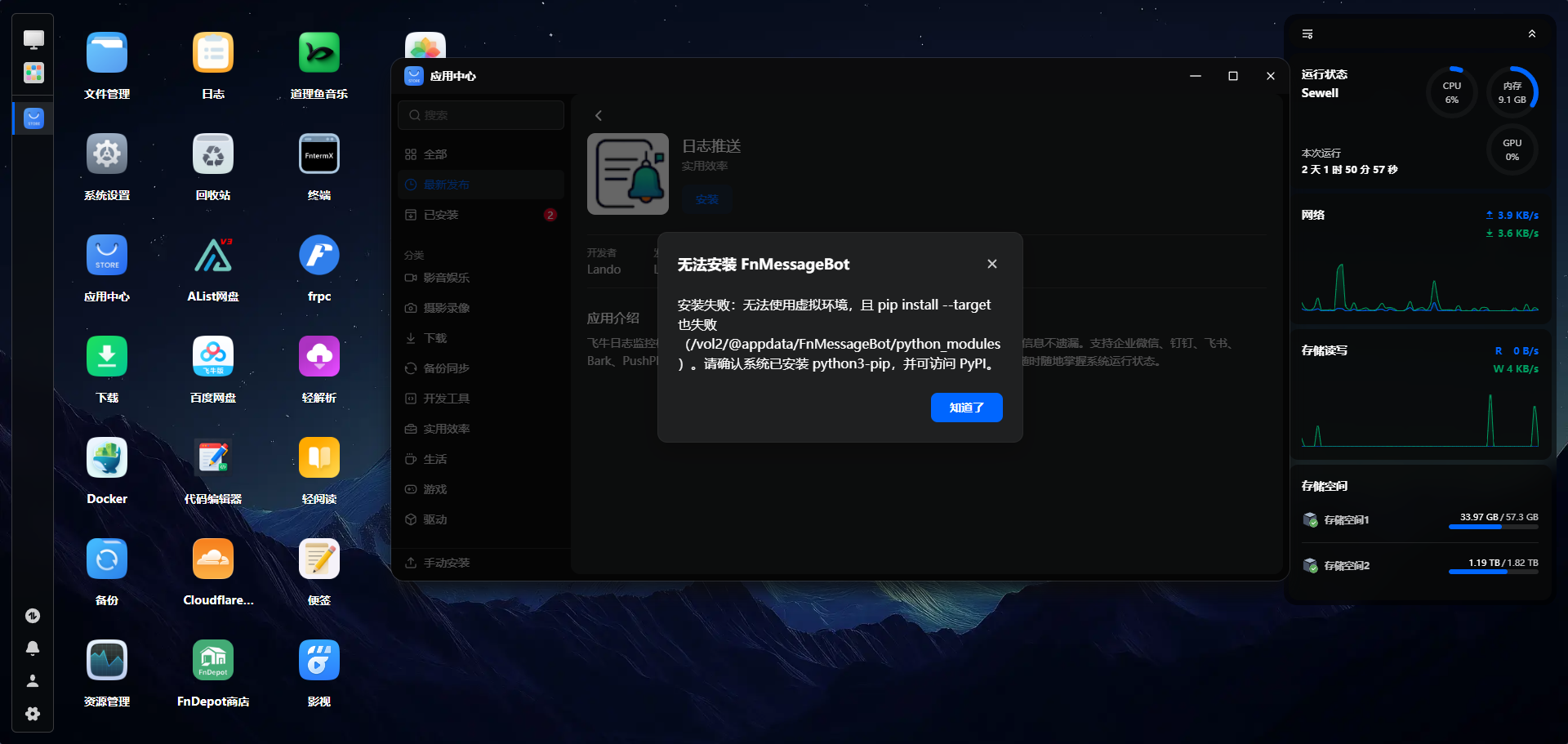Choose the 实用效率 category in sidebar

click(481, 429)
